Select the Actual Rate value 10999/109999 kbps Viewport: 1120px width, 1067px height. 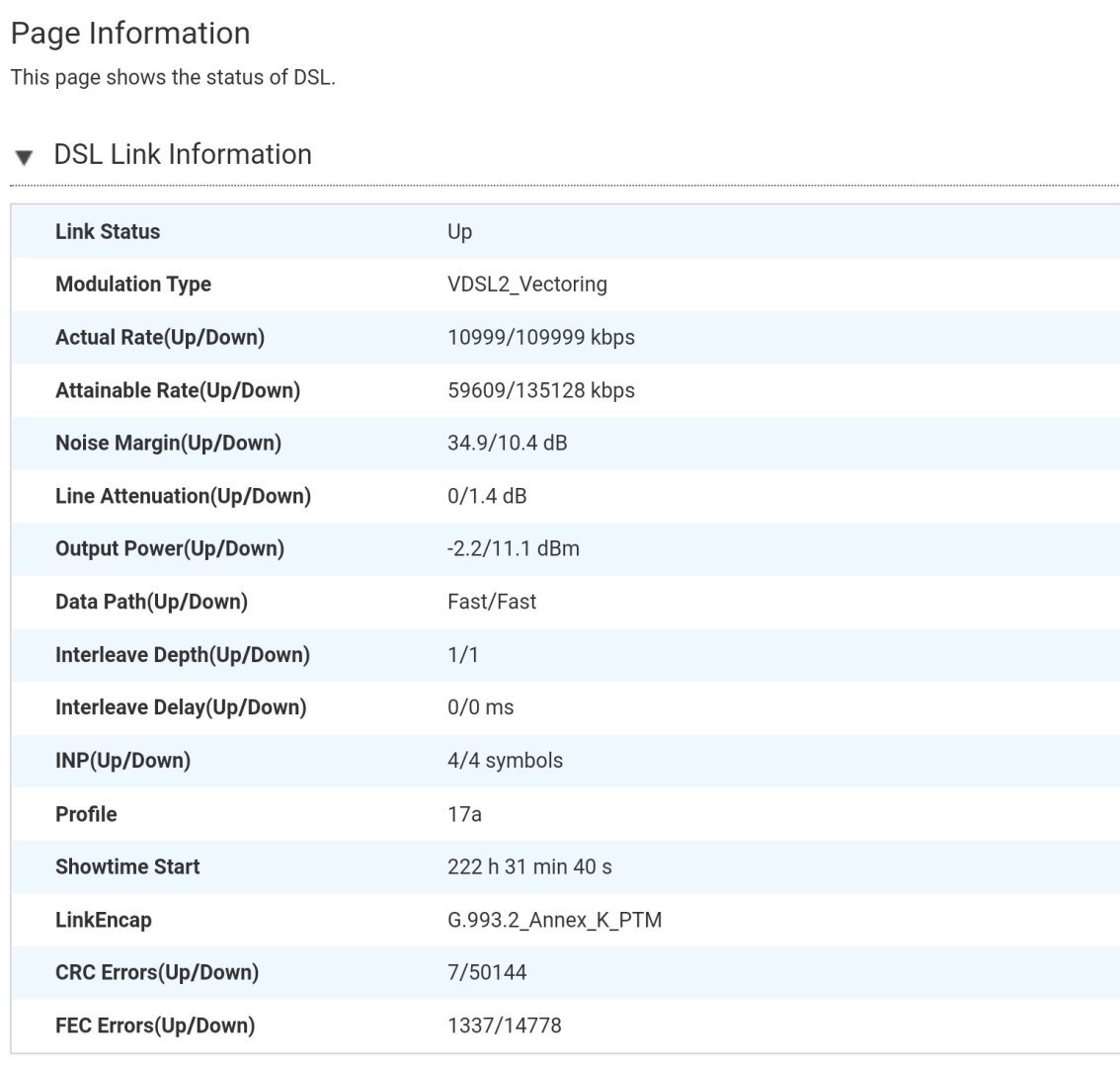click(540, 337)
